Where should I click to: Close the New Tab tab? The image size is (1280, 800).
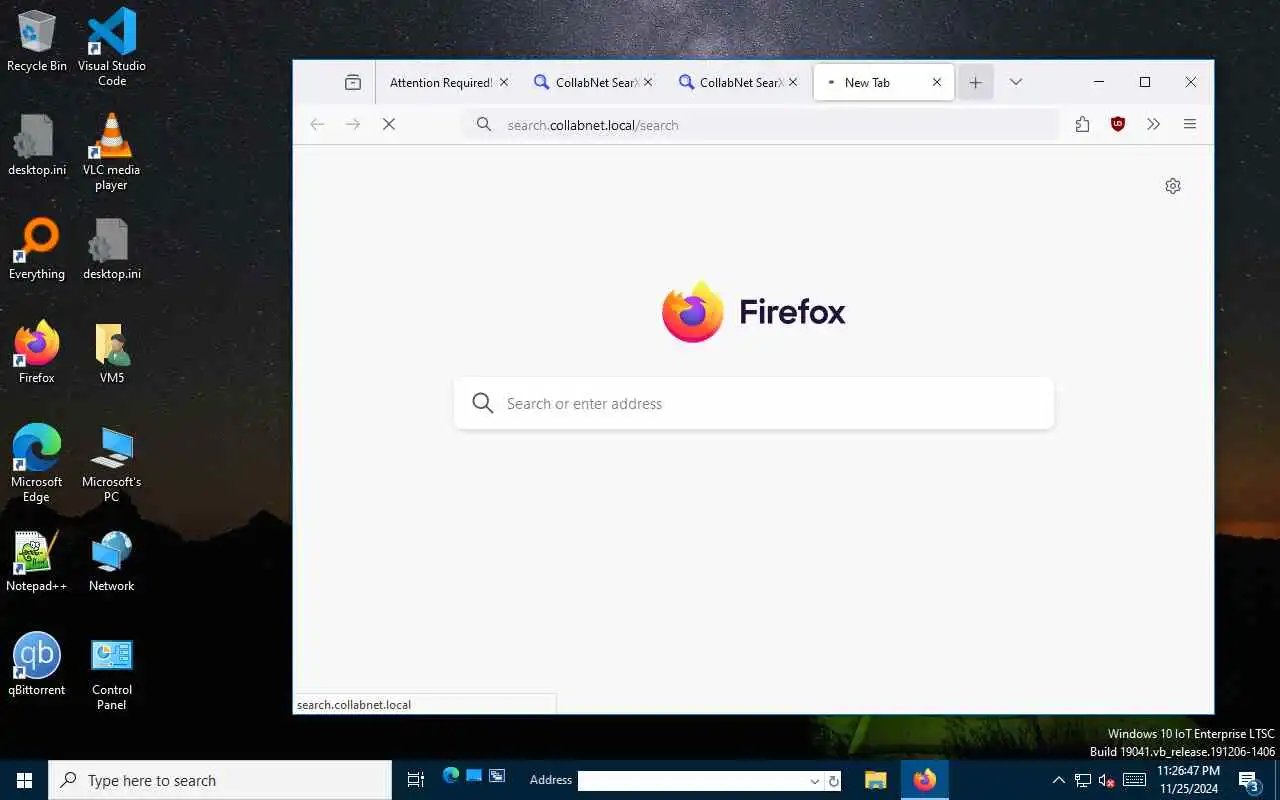pyautogui.click(x=937, y=82)
